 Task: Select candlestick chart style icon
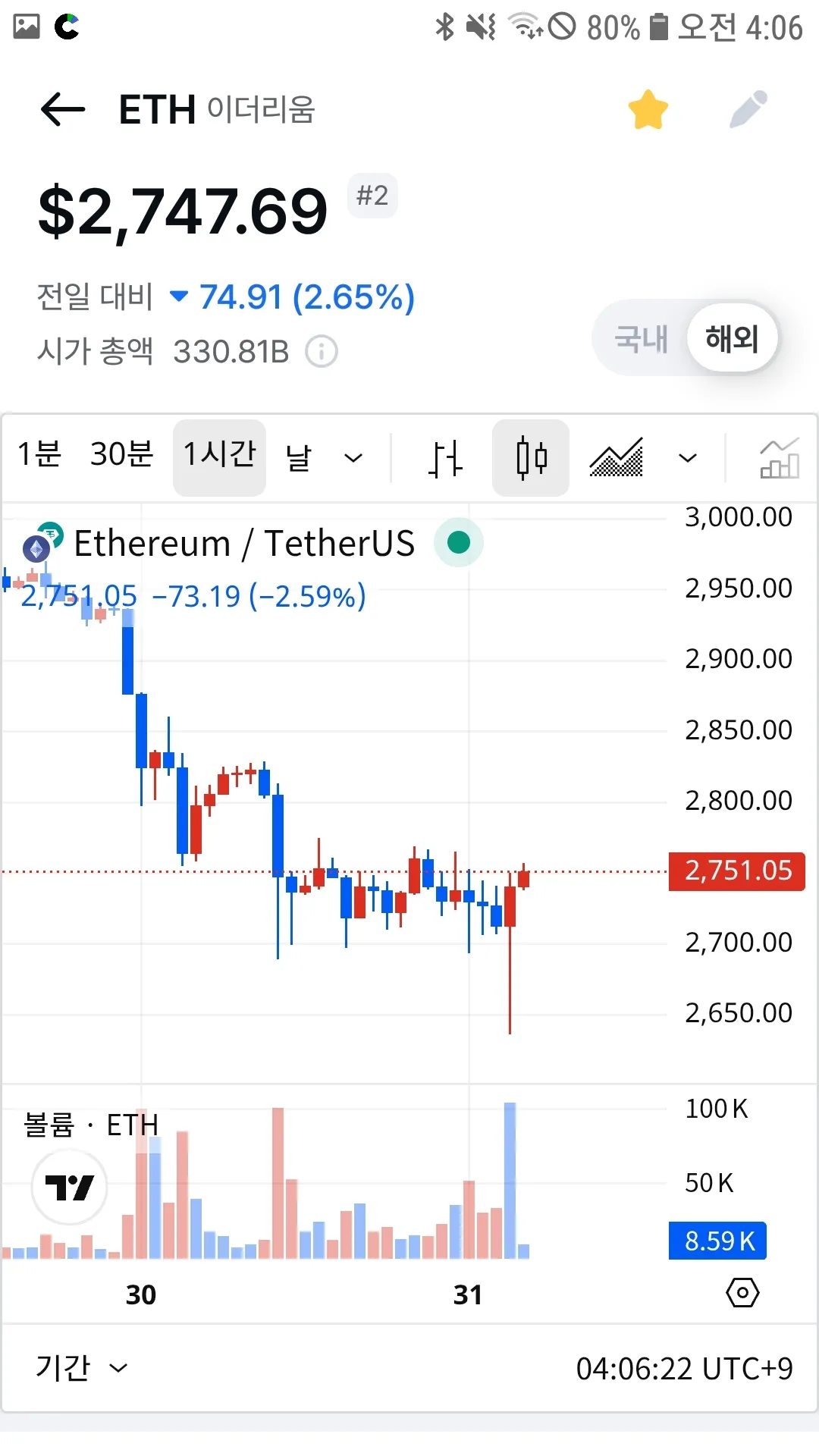(531, 458)
